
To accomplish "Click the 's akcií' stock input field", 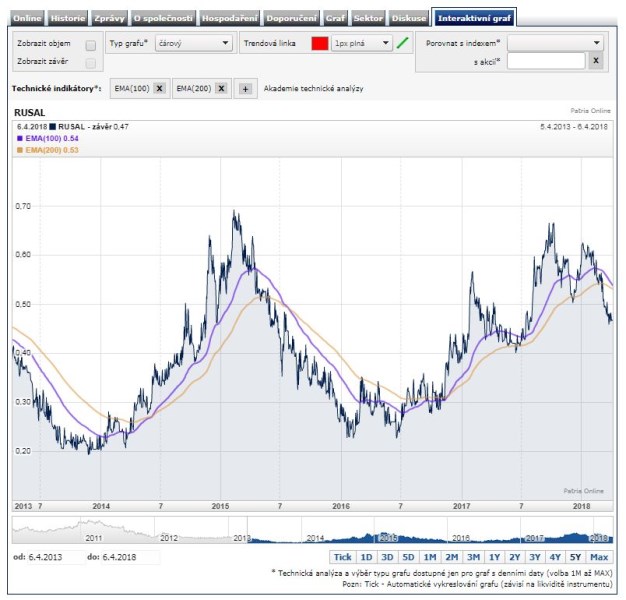I will pos(545,61).
